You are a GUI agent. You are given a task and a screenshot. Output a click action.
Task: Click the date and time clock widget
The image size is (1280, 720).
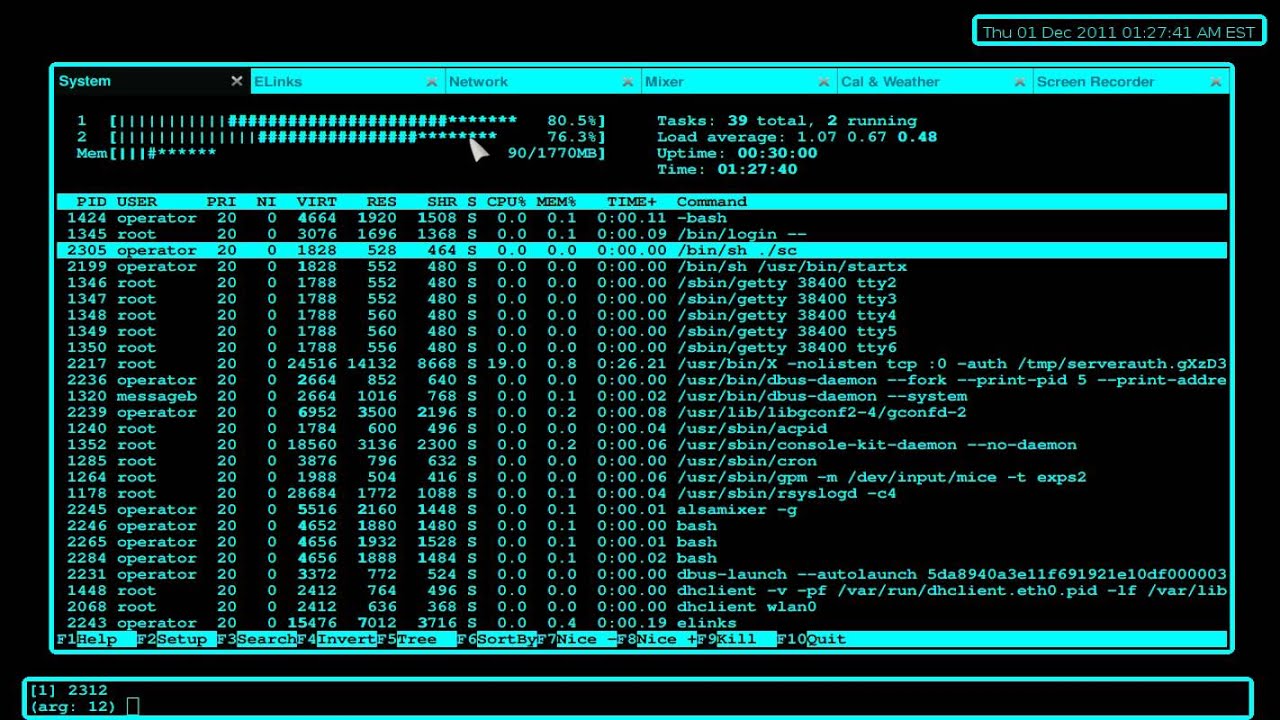pyautogui.click(x=1119, y=32)
